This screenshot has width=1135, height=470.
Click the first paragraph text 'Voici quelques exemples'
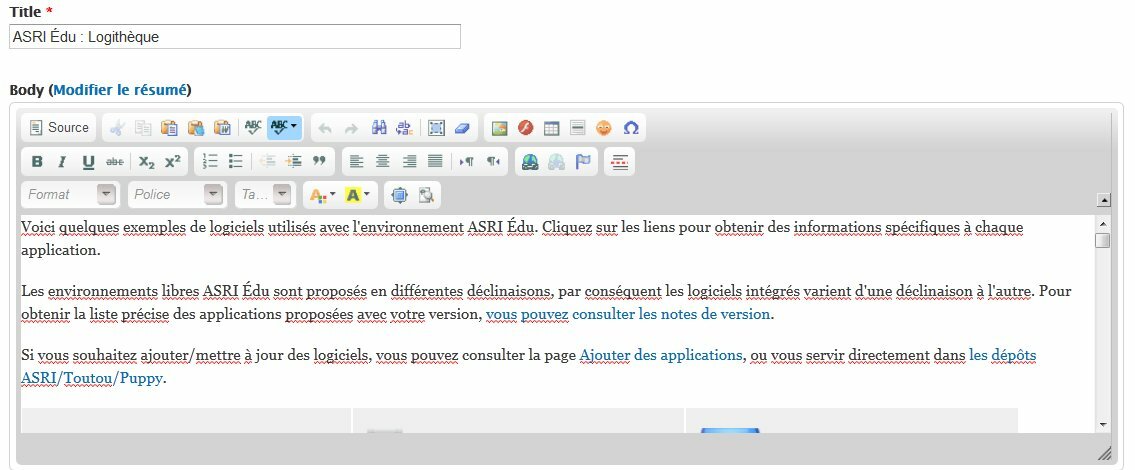coord(104,227)
